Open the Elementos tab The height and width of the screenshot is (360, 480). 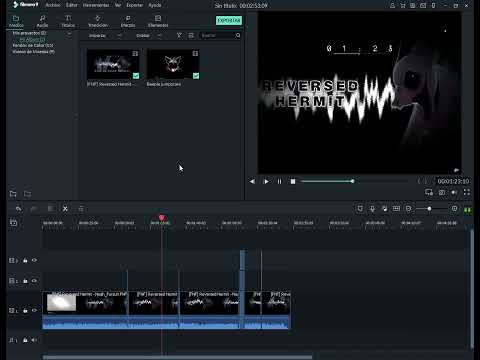[158, 21]
